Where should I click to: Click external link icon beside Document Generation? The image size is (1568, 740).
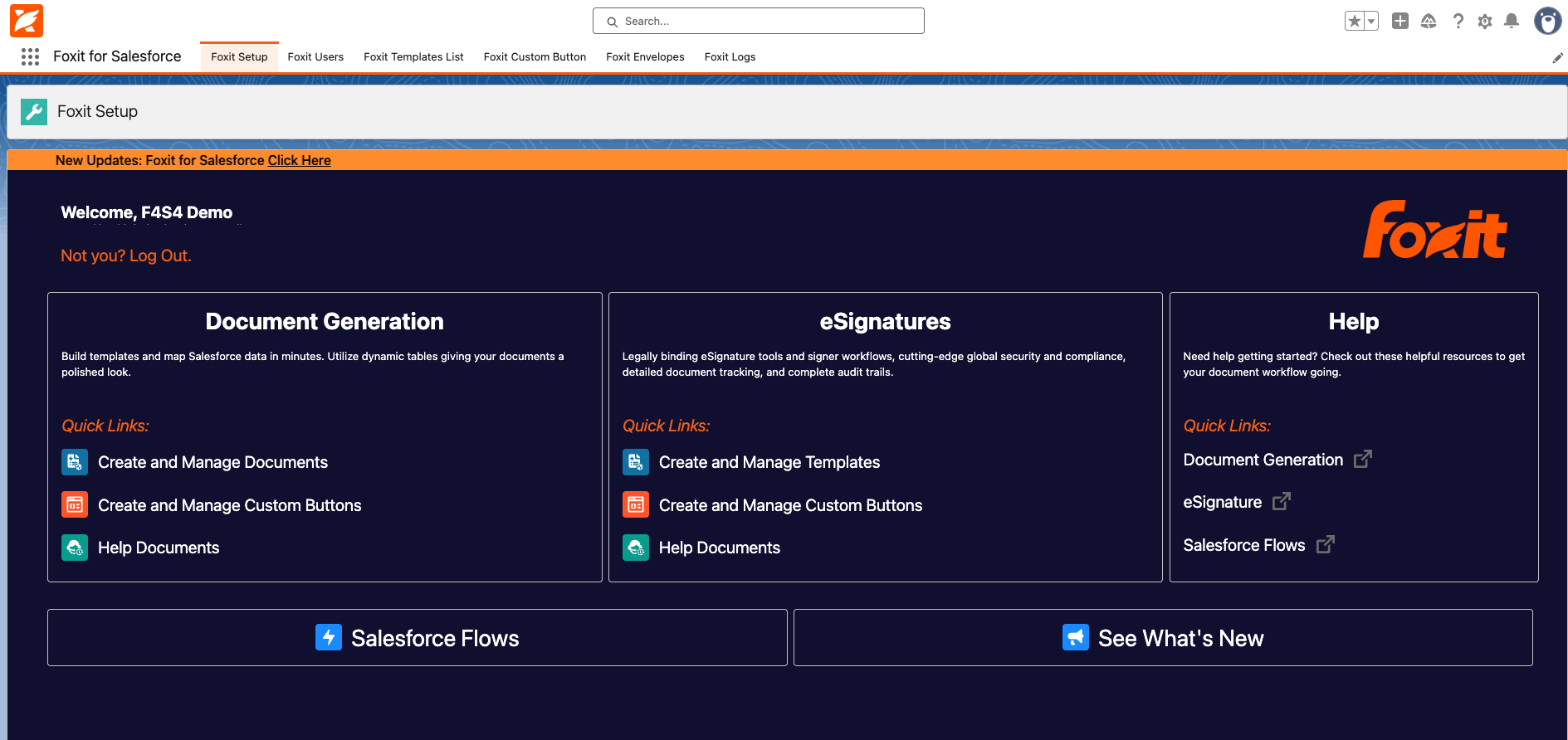(1363, 459)
